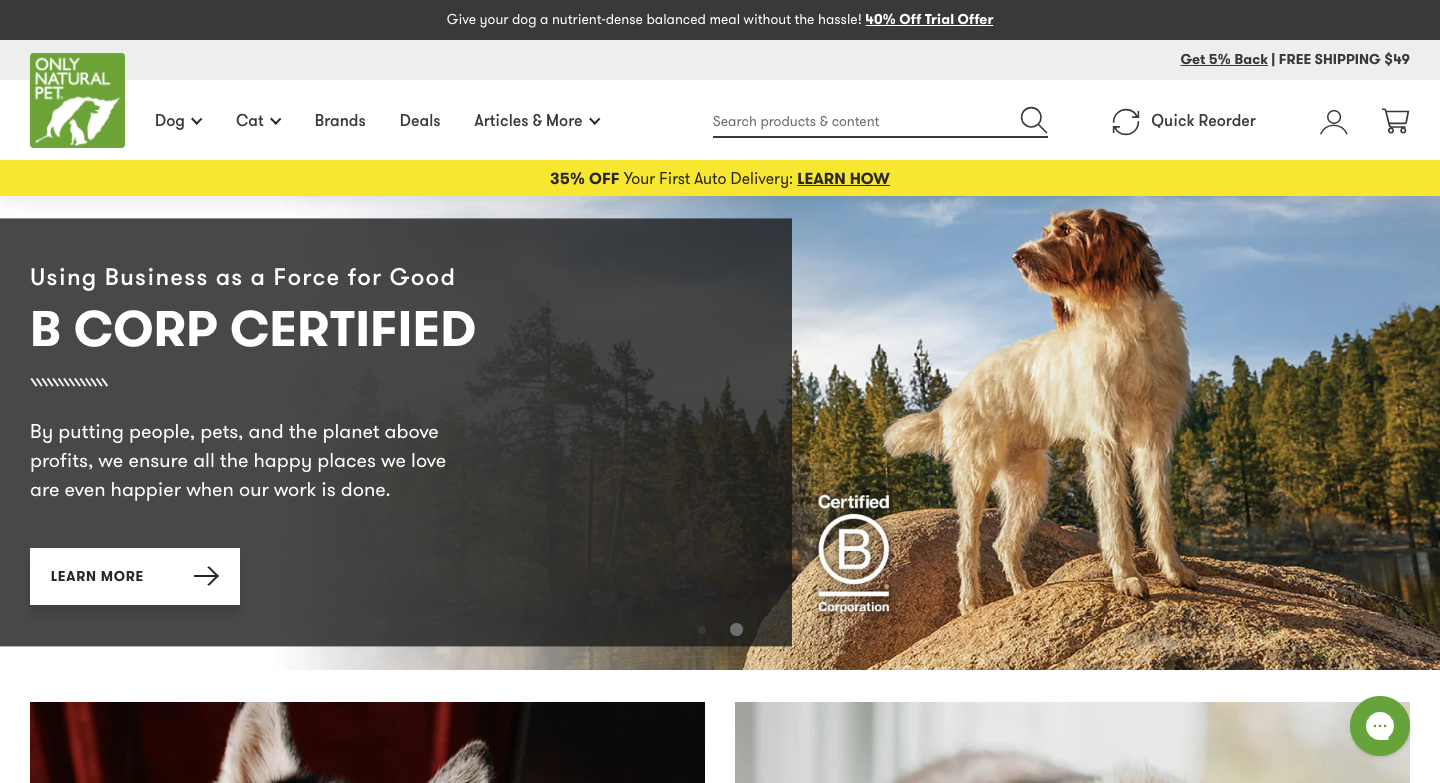Click the search magnifier icon
Image resolution: width=1440 pixels, height=783 pixels.
(1033, 121)
